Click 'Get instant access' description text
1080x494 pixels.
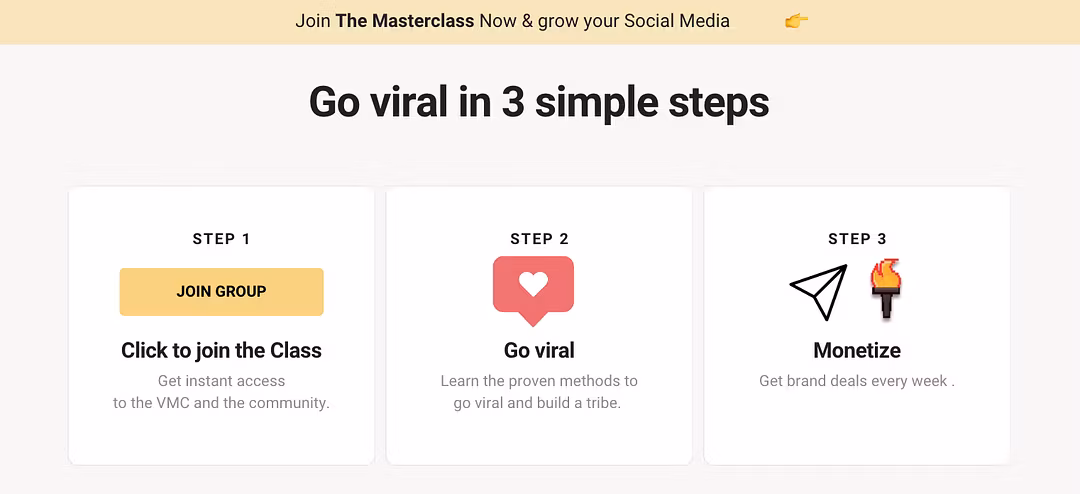[221, 380]
